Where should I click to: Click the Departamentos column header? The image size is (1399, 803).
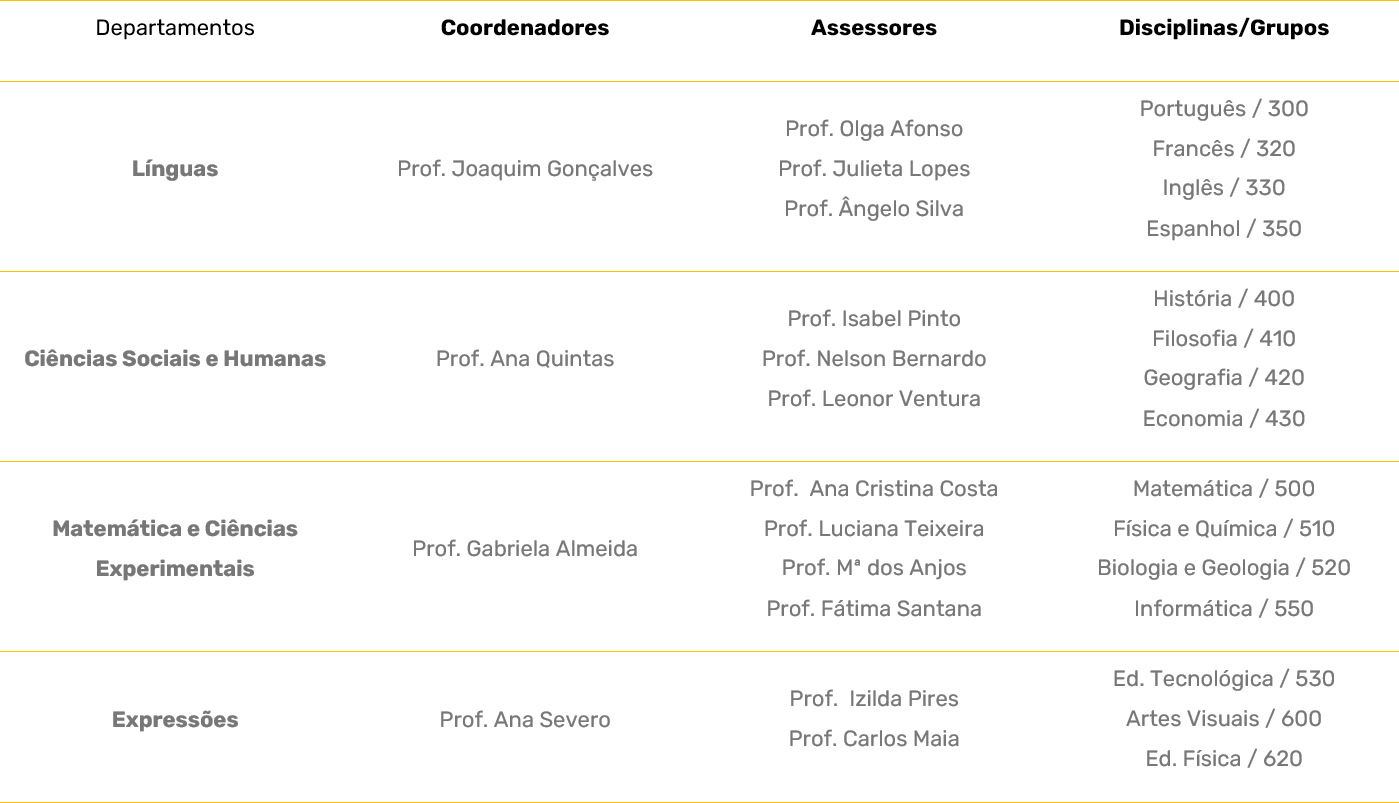coord(175,28)
